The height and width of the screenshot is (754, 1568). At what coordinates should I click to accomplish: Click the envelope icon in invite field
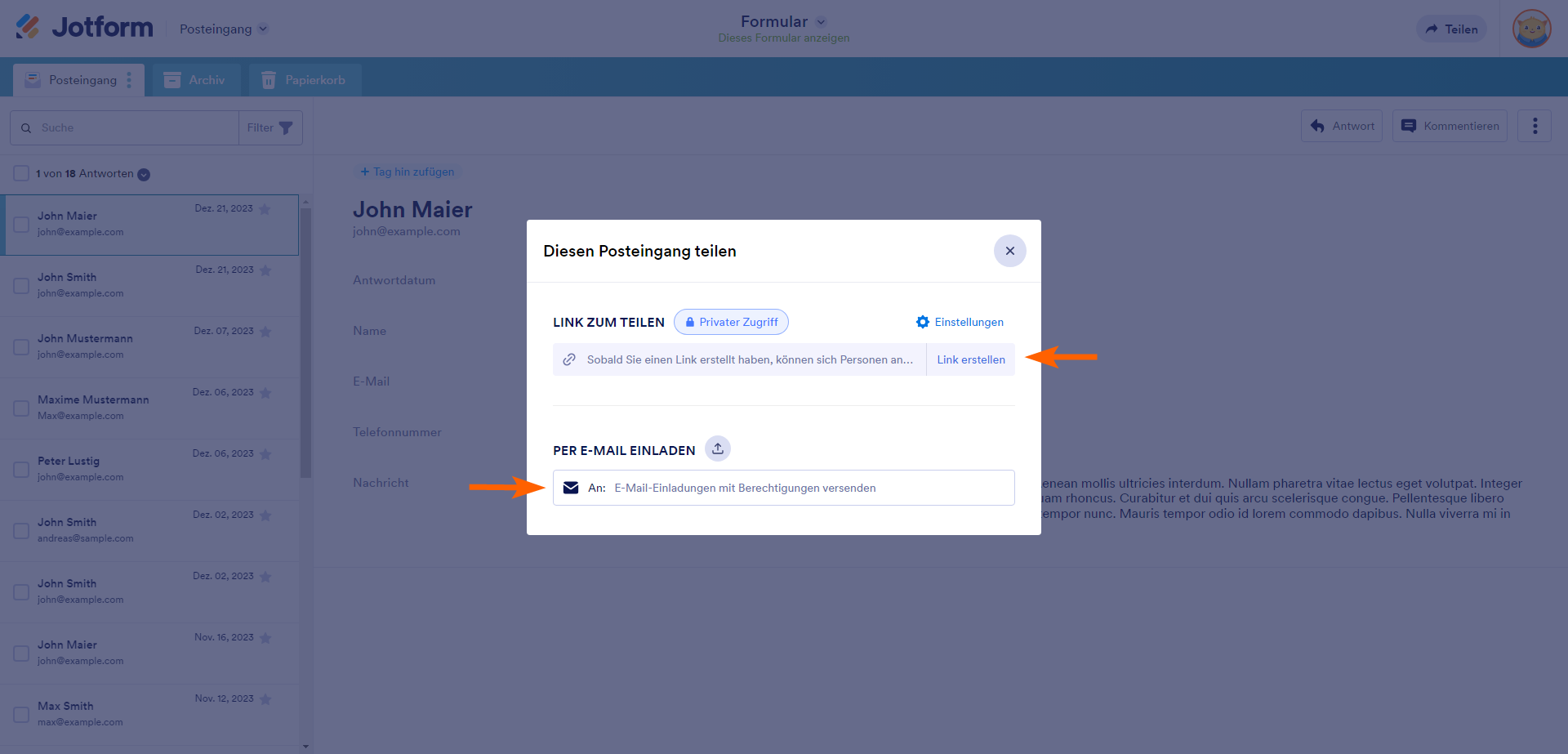point(571,488)
